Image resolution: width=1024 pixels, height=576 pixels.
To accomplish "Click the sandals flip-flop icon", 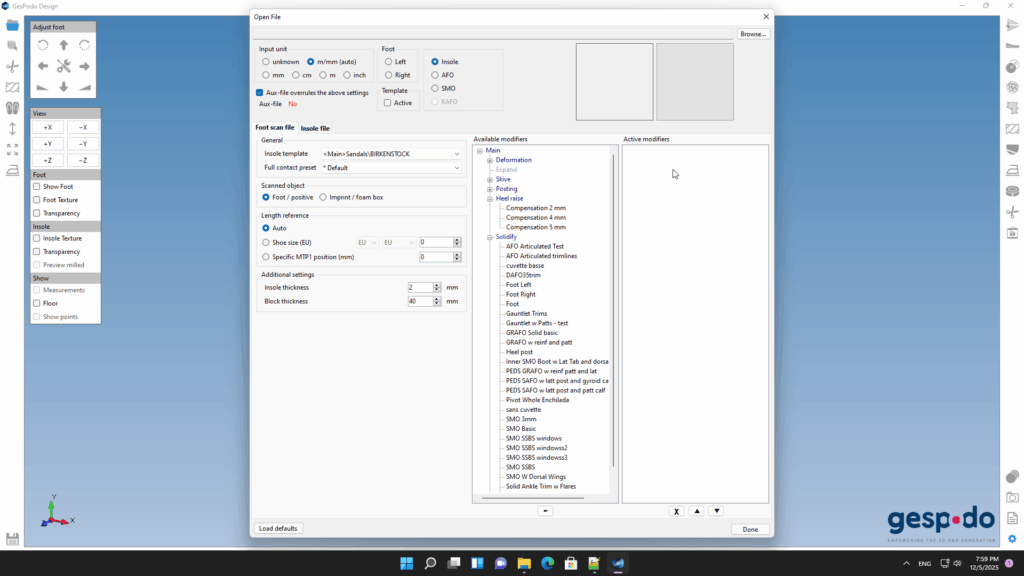I will [x=12, y=108].
